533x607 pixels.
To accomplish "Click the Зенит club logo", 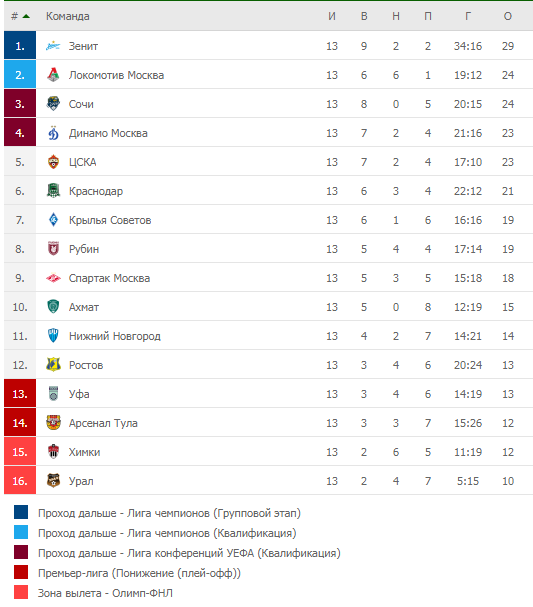I will pyautogui.click(x=53, y=46).
